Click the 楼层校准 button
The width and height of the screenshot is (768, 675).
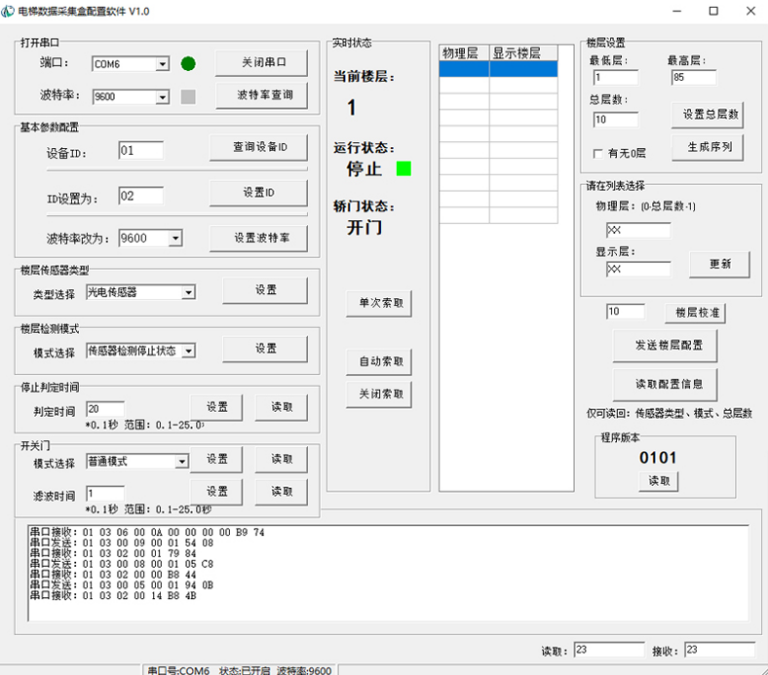pos(695,313)
